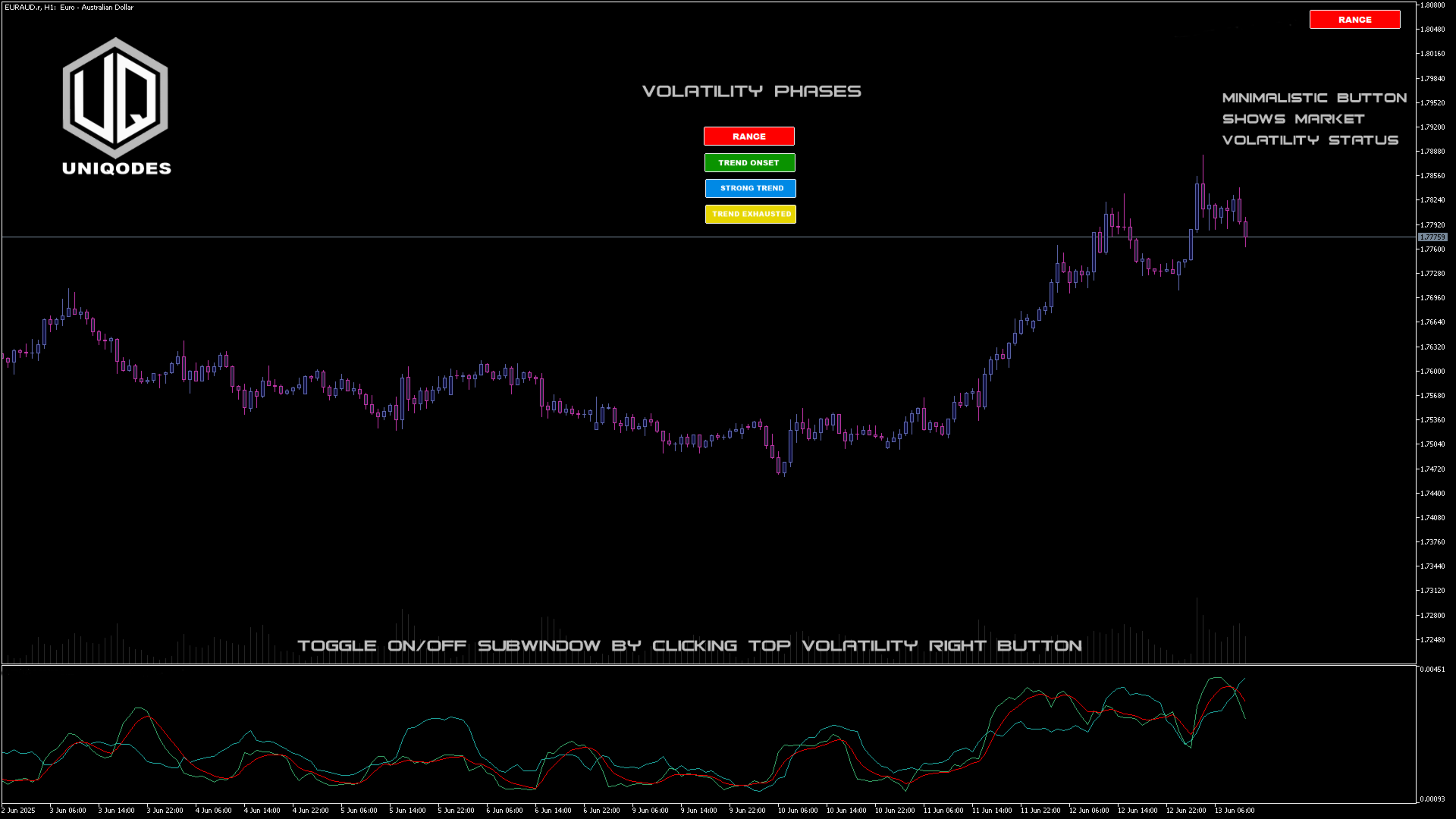Click the 0.00093 subwindow scale value
Viewport: 1456px width, 819px height.
click(x=1432, y=799)
